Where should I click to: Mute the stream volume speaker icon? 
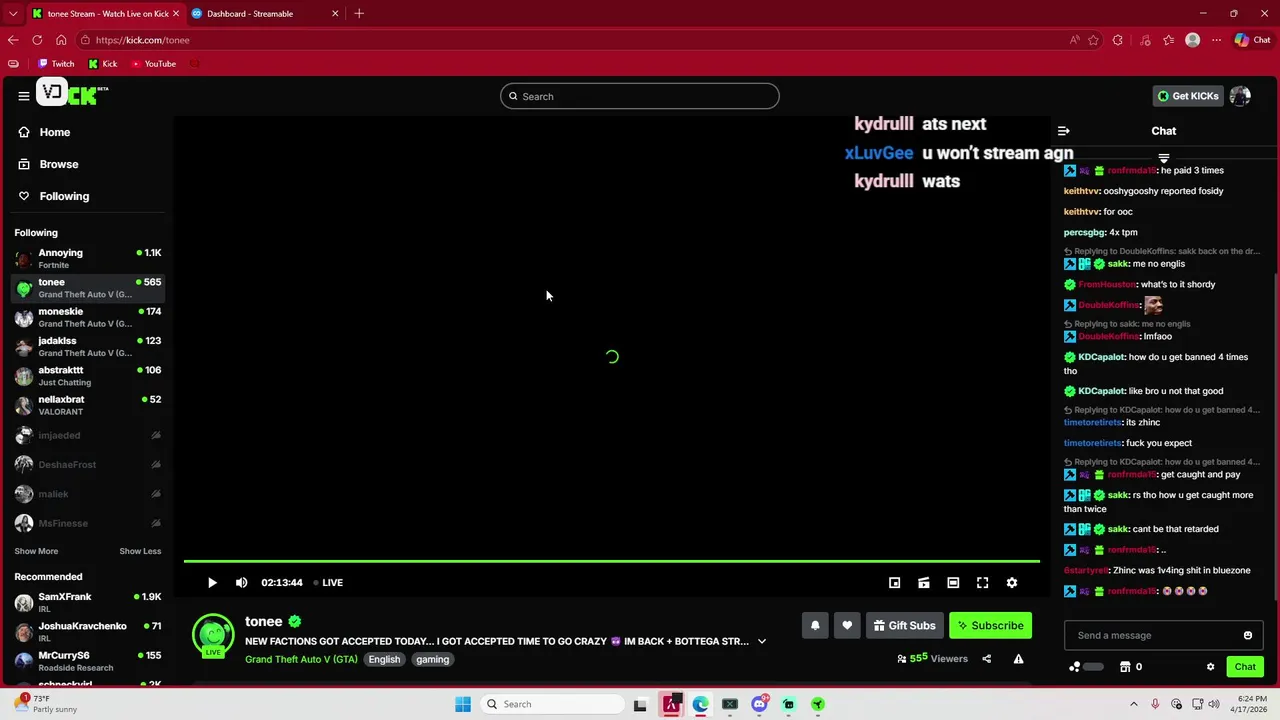tap(241, 583)
